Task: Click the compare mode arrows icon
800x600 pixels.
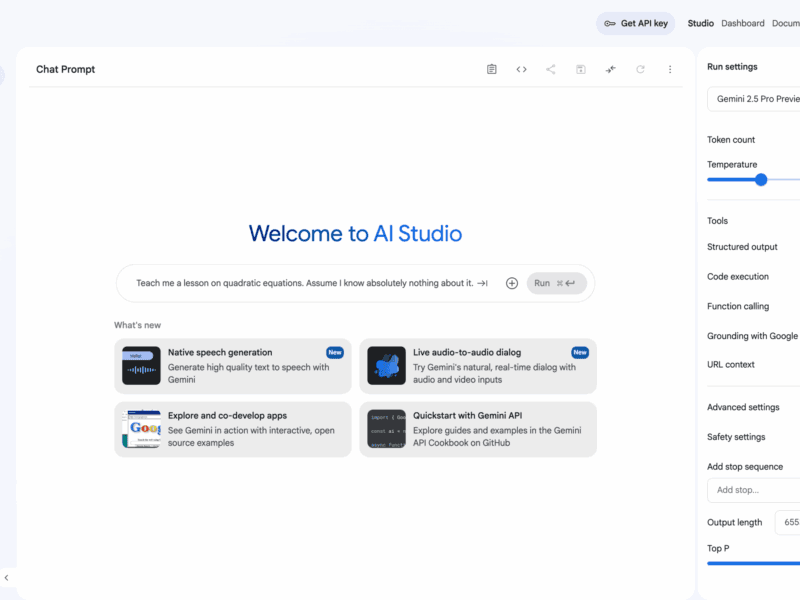Action: coord(610,69)
